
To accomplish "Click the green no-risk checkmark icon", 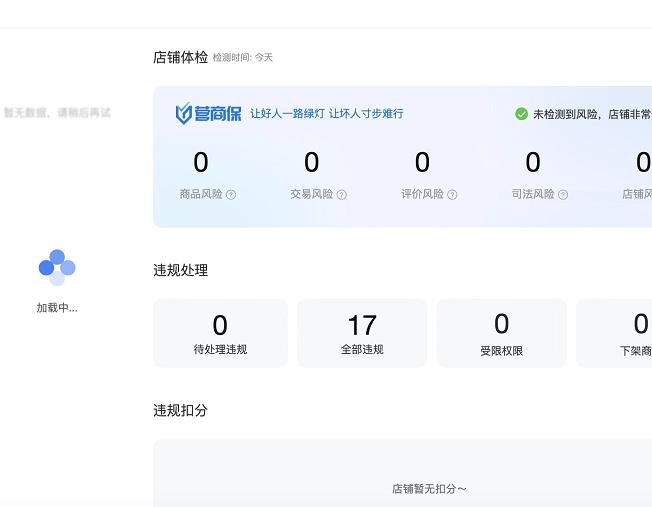I will coord(521,114).
